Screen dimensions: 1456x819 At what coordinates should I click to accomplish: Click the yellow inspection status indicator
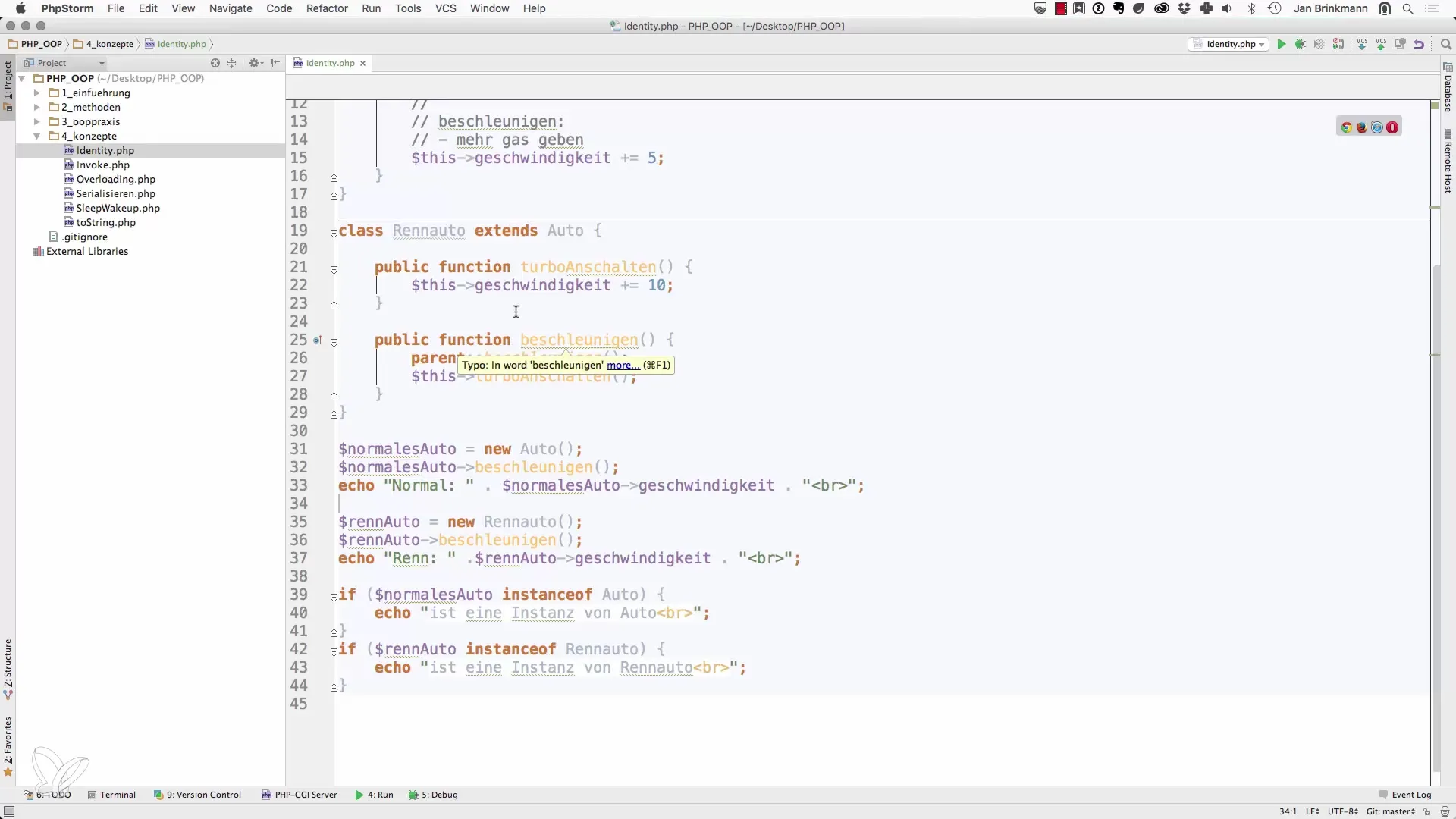pos(1435,105)
